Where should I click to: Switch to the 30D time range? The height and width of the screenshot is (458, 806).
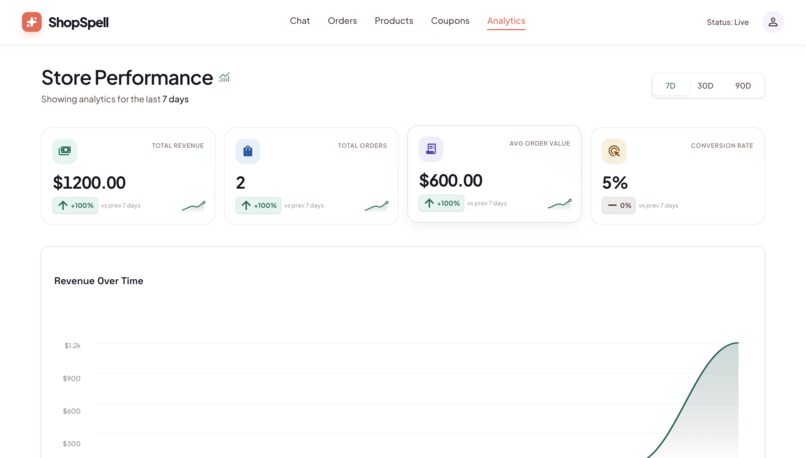(x=705, y=86)
